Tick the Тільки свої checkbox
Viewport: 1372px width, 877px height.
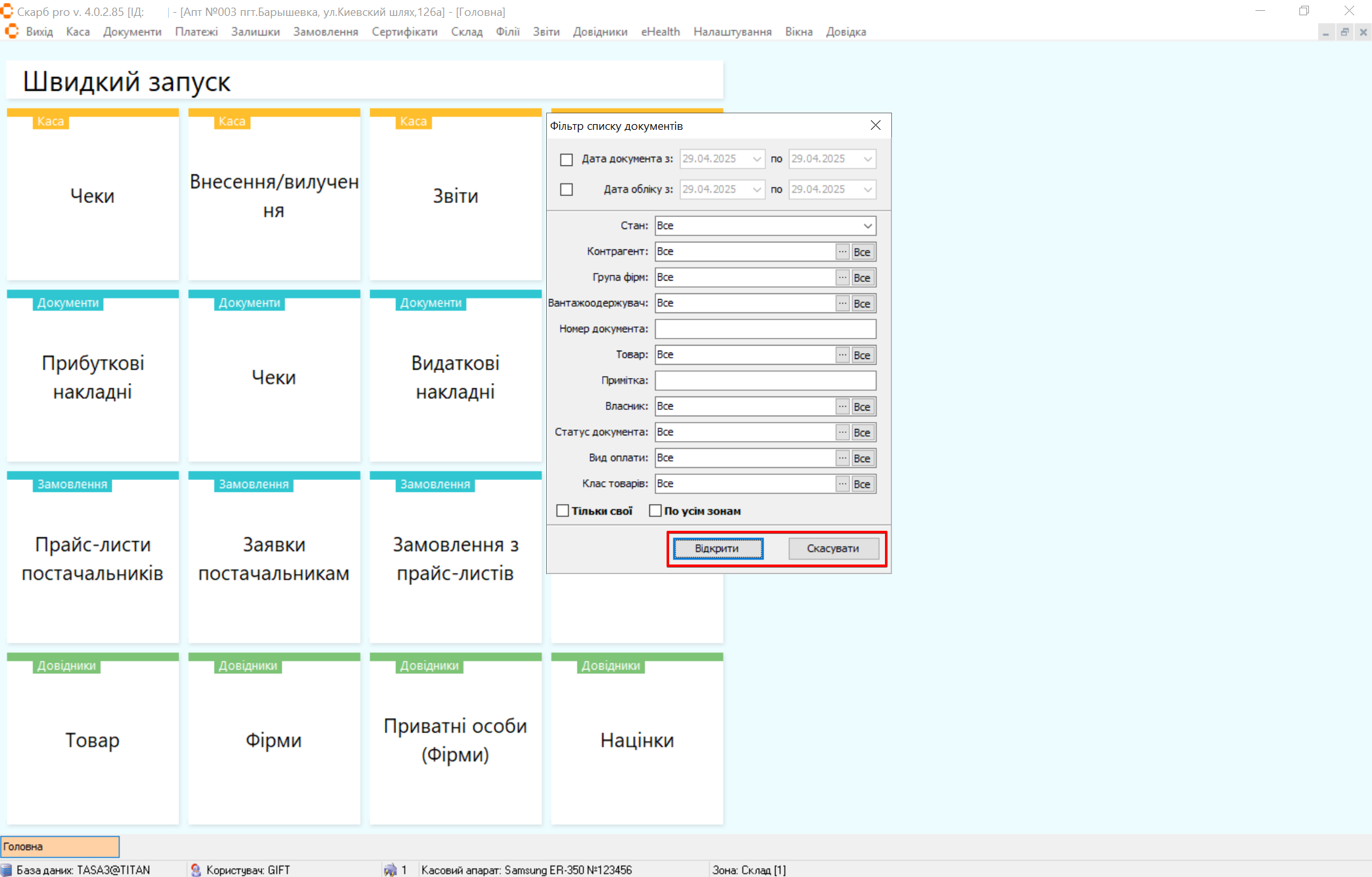[563, 511]
